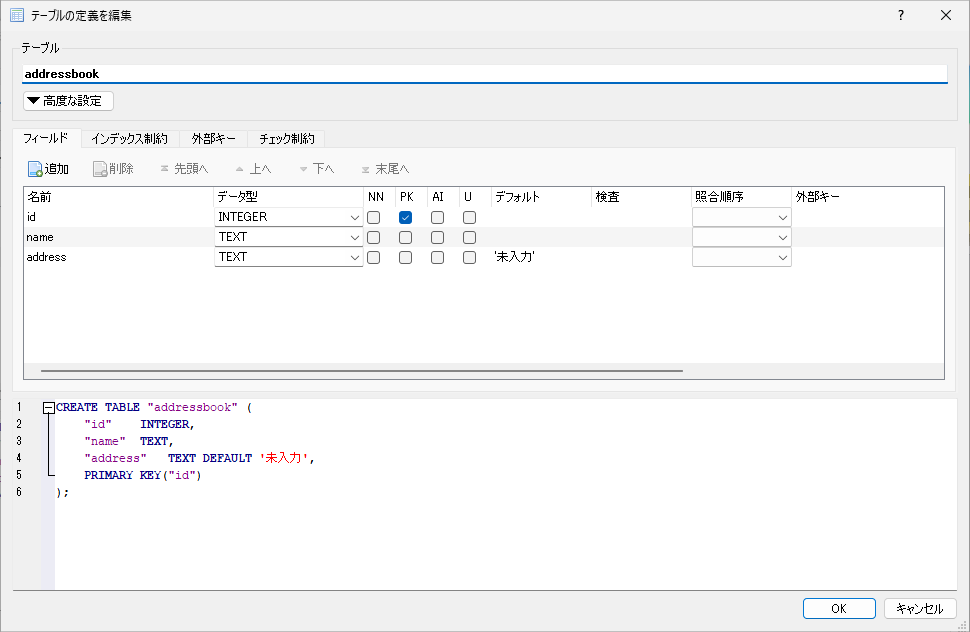This screenshot has width=970, height=632.
Task: Click the 末尾へ move-to-bottom icon
Action: [x=366, y=169]
